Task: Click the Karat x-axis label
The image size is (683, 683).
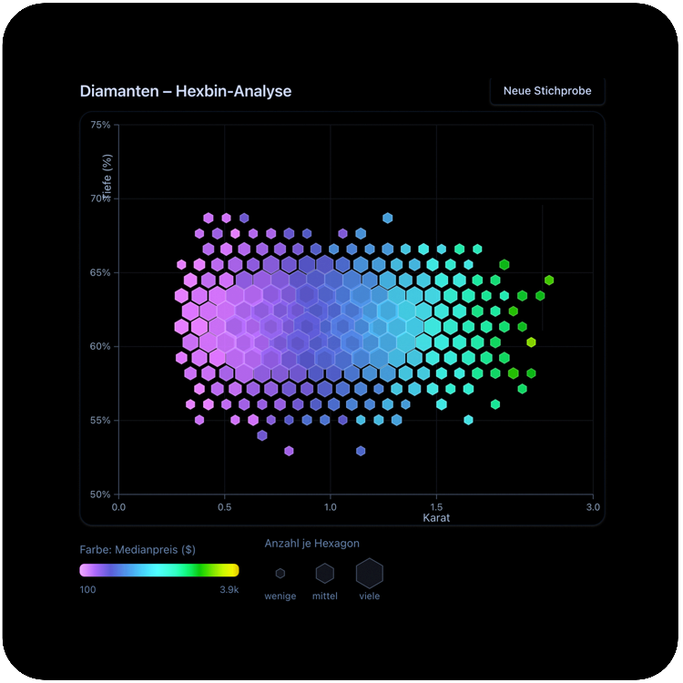Action: [436, 518]
